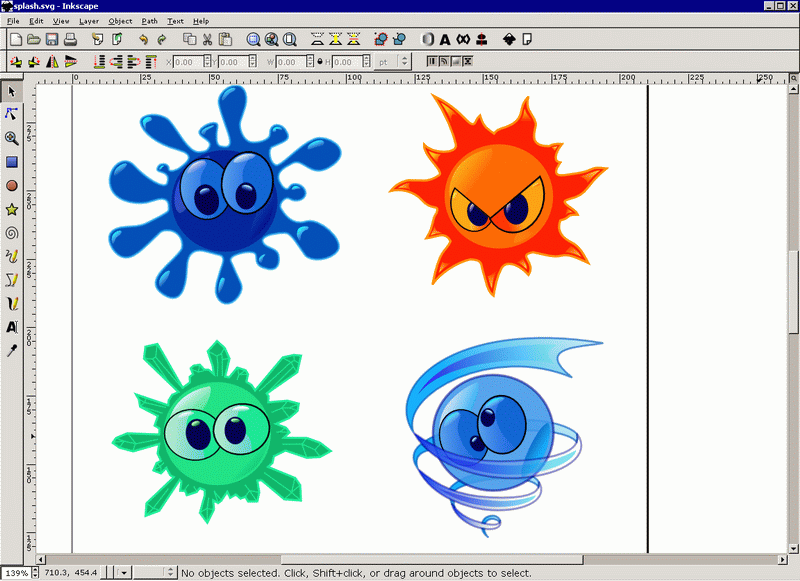Click the X position stepper arrows
800x581 pixels.
(207, 62)
